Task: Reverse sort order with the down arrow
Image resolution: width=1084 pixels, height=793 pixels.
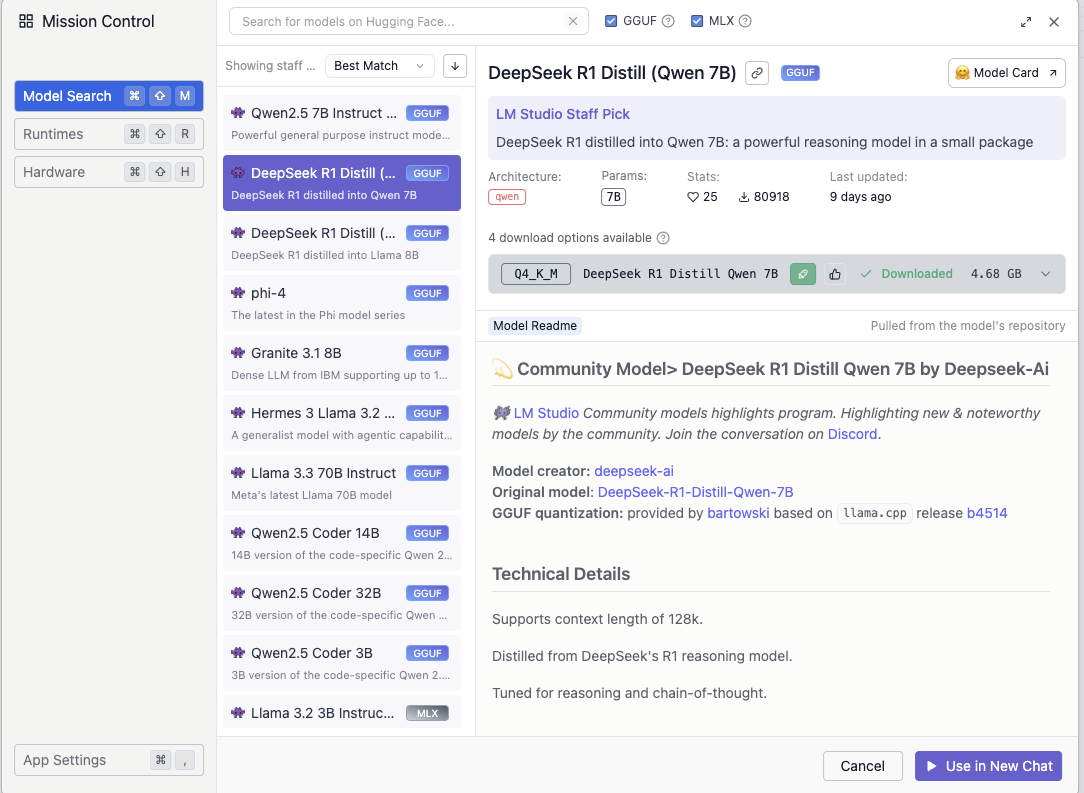Action: coord(455,66)
